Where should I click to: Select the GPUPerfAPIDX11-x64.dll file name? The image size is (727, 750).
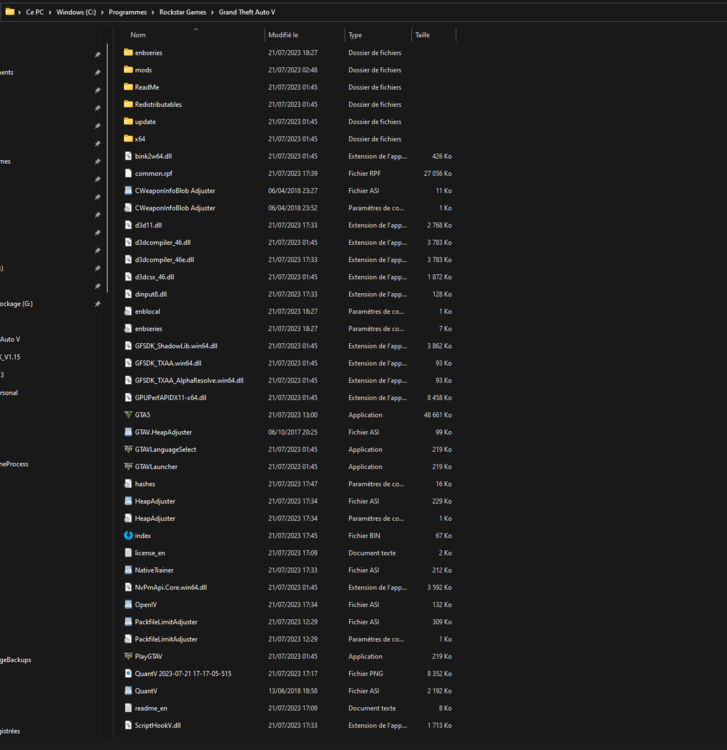click(170, 397)
